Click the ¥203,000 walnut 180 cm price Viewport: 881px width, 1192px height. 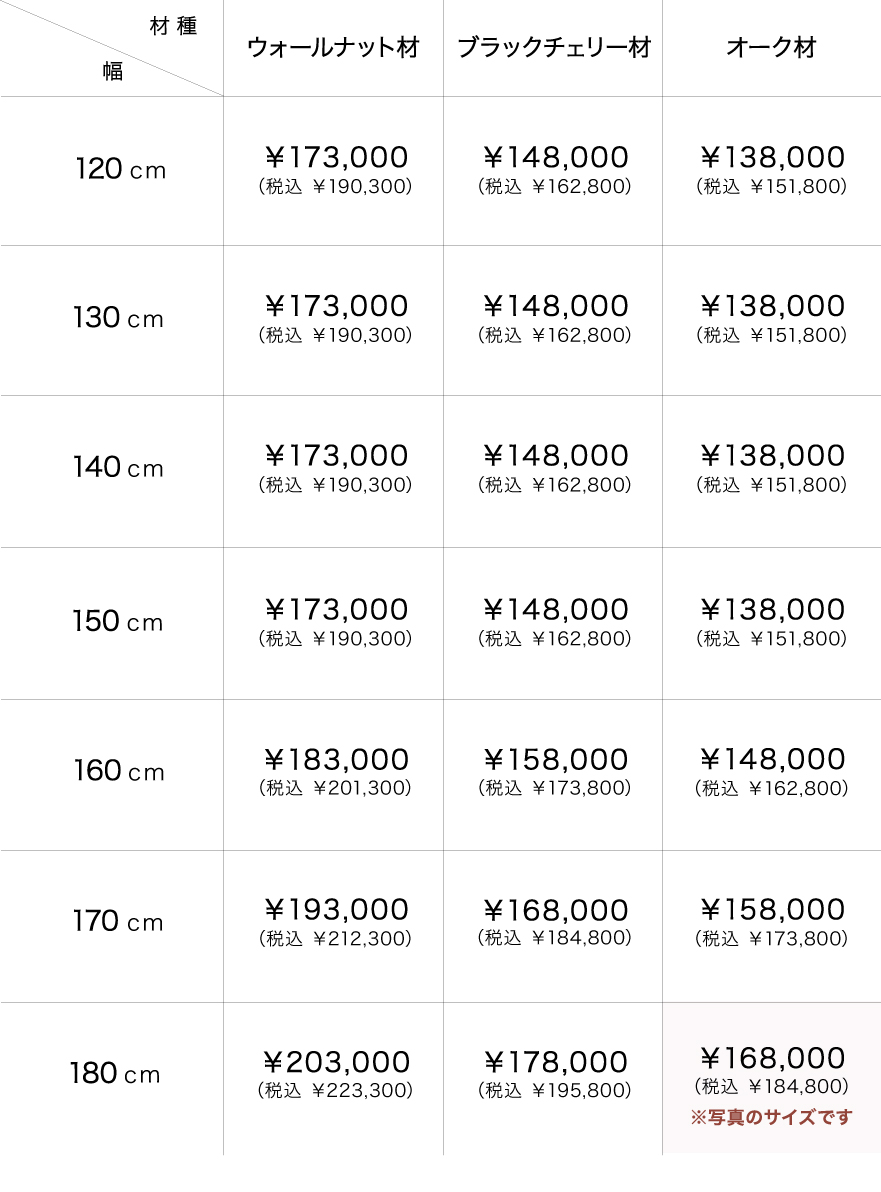pyautogui.click(x=336, y=1062)
